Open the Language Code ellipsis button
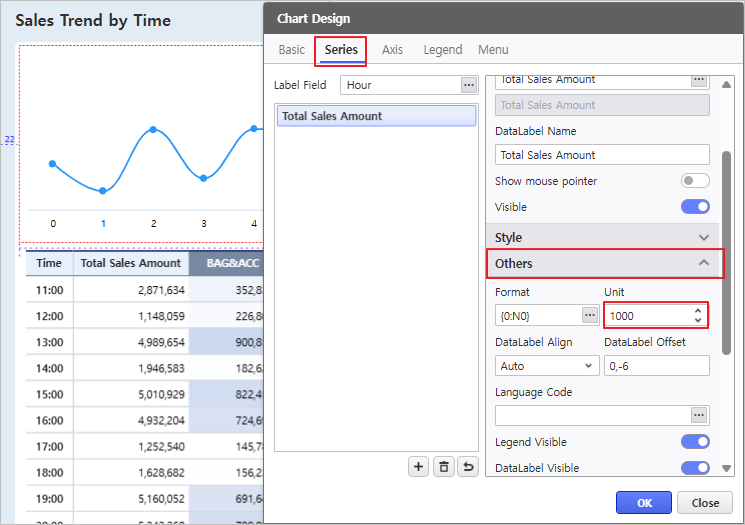745x525 pixels. click(x=699, y=415)
